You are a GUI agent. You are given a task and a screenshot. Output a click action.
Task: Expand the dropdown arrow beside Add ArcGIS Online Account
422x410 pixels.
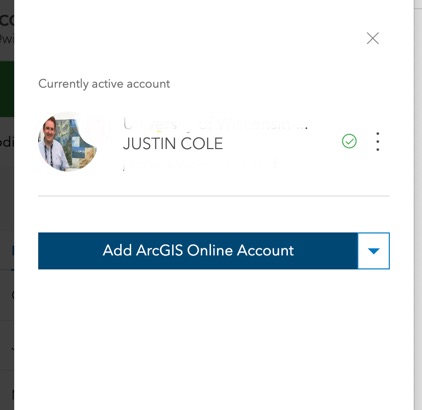(x=374, y=251)
